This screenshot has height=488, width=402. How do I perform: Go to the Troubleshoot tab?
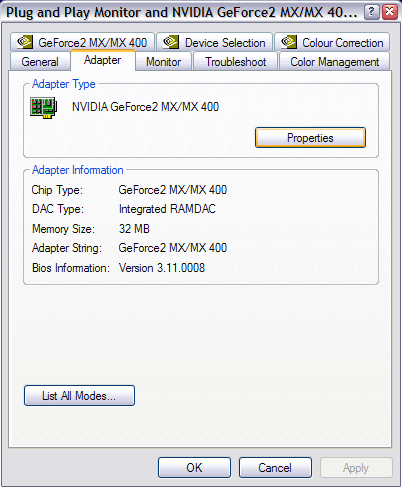pyautogui.click(x=235, y=62)
